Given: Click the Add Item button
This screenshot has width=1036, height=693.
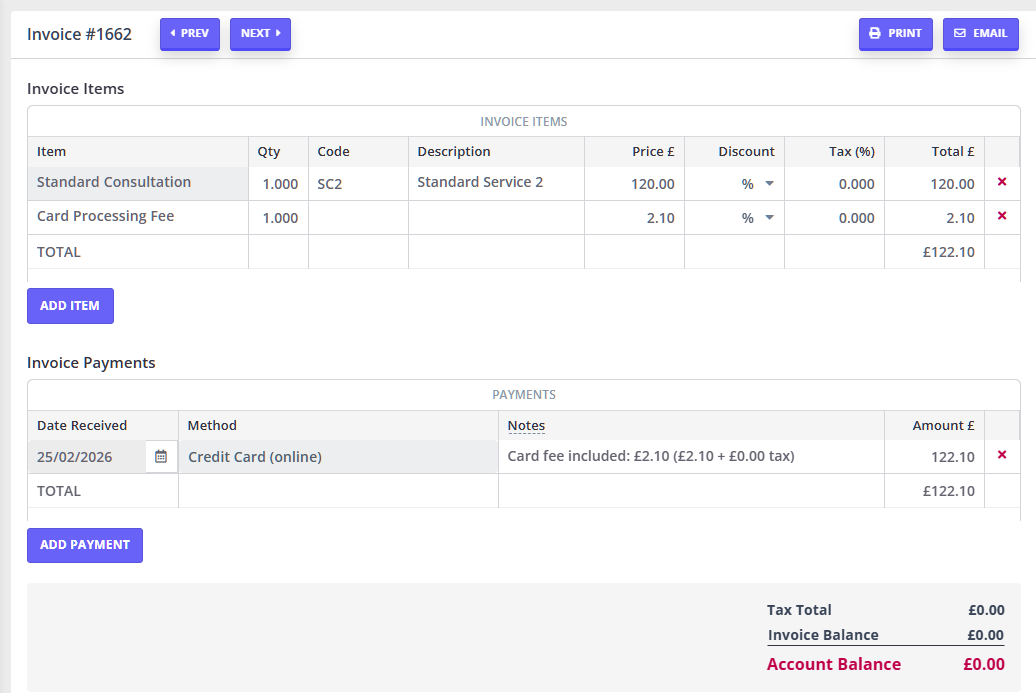Looking at the screenshot, I should pos(70,306).
